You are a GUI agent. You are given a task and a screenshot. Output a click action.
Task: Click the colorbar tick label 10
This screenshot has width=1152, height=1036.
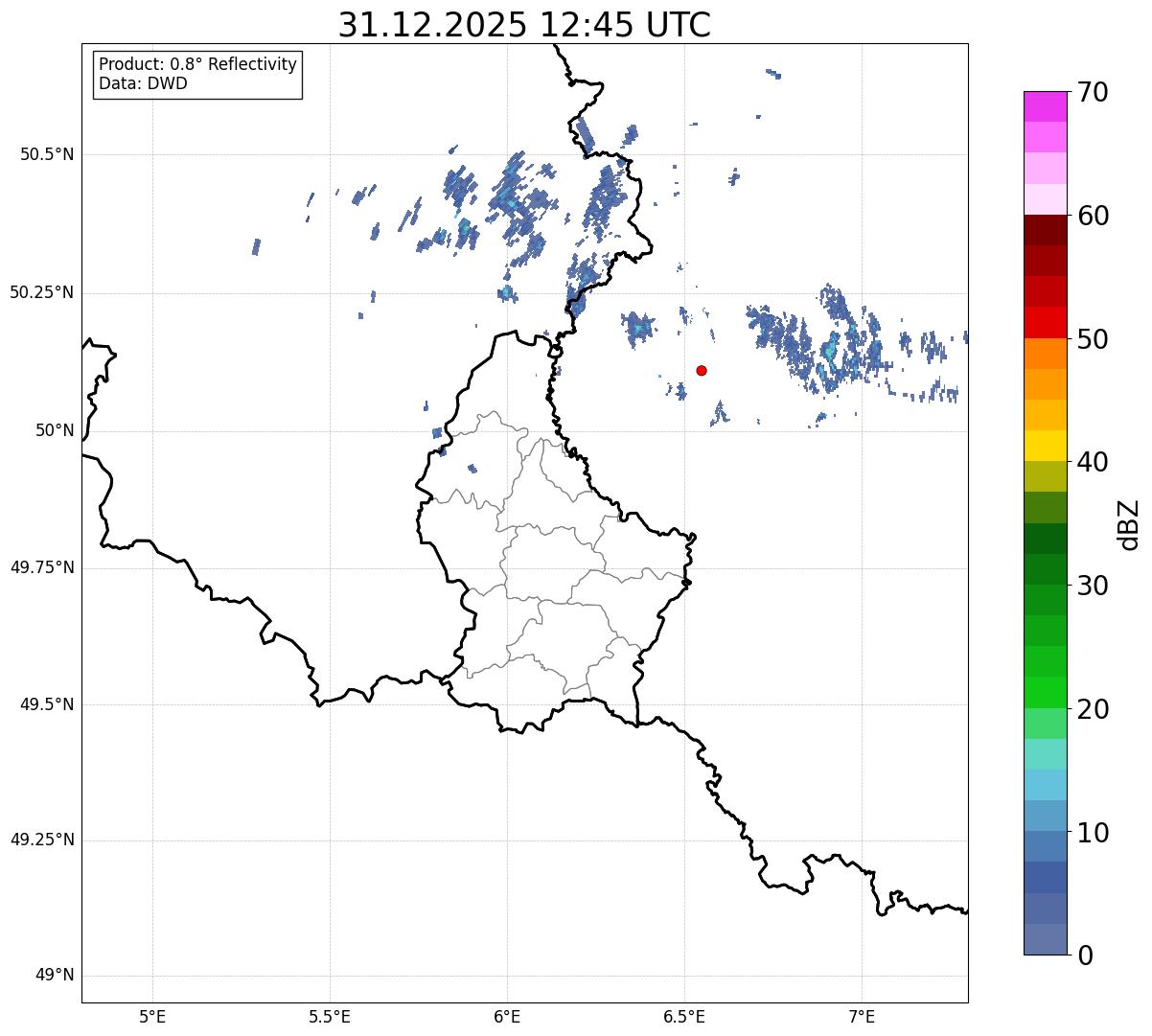[x=1093, y=833]
